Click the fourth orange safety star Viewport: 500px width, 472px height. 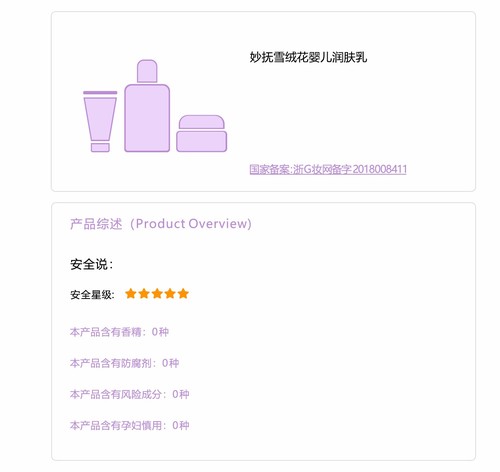170,294
